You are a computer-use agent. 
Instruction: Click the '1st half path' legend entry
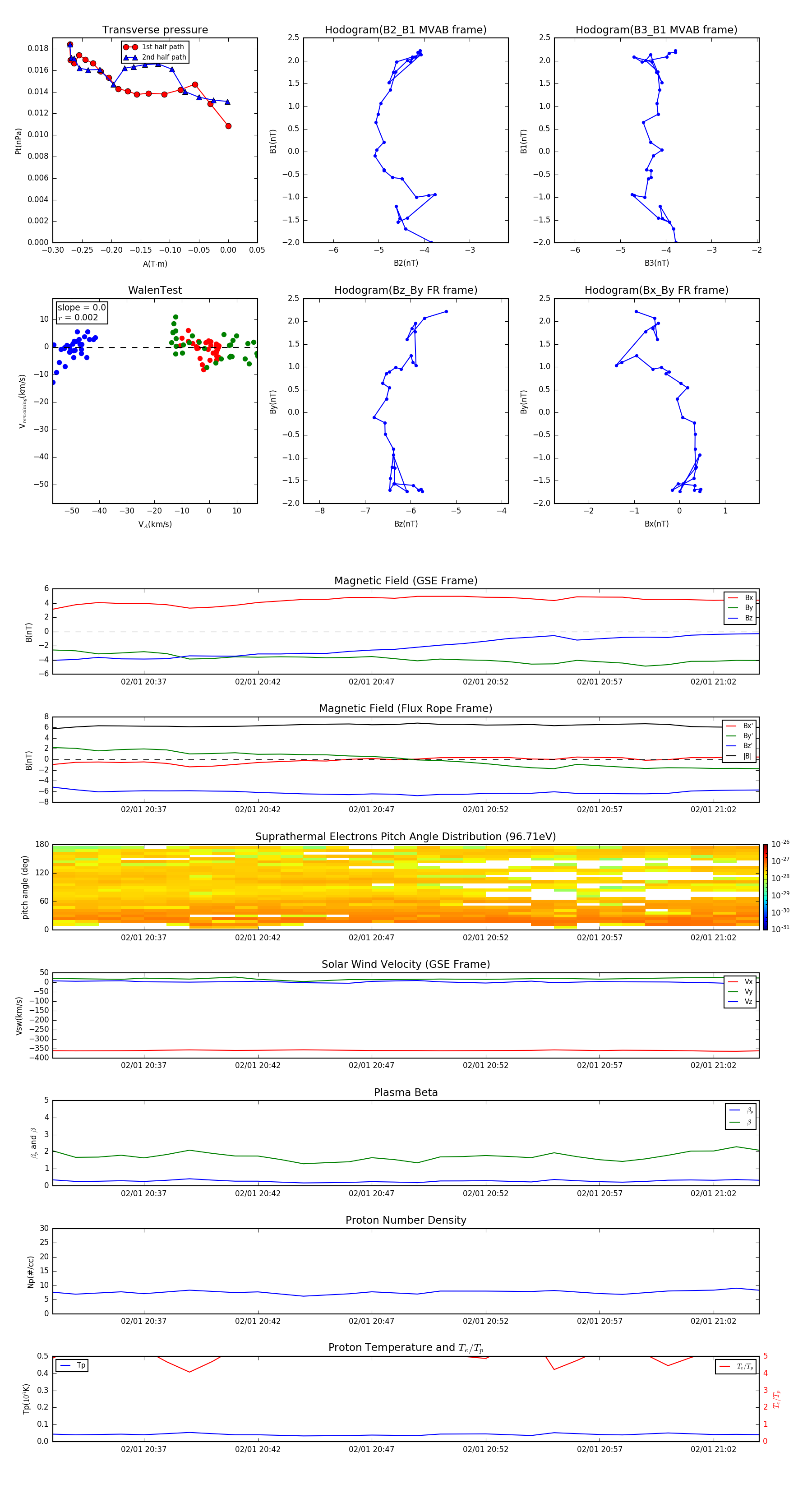[154, 47]
